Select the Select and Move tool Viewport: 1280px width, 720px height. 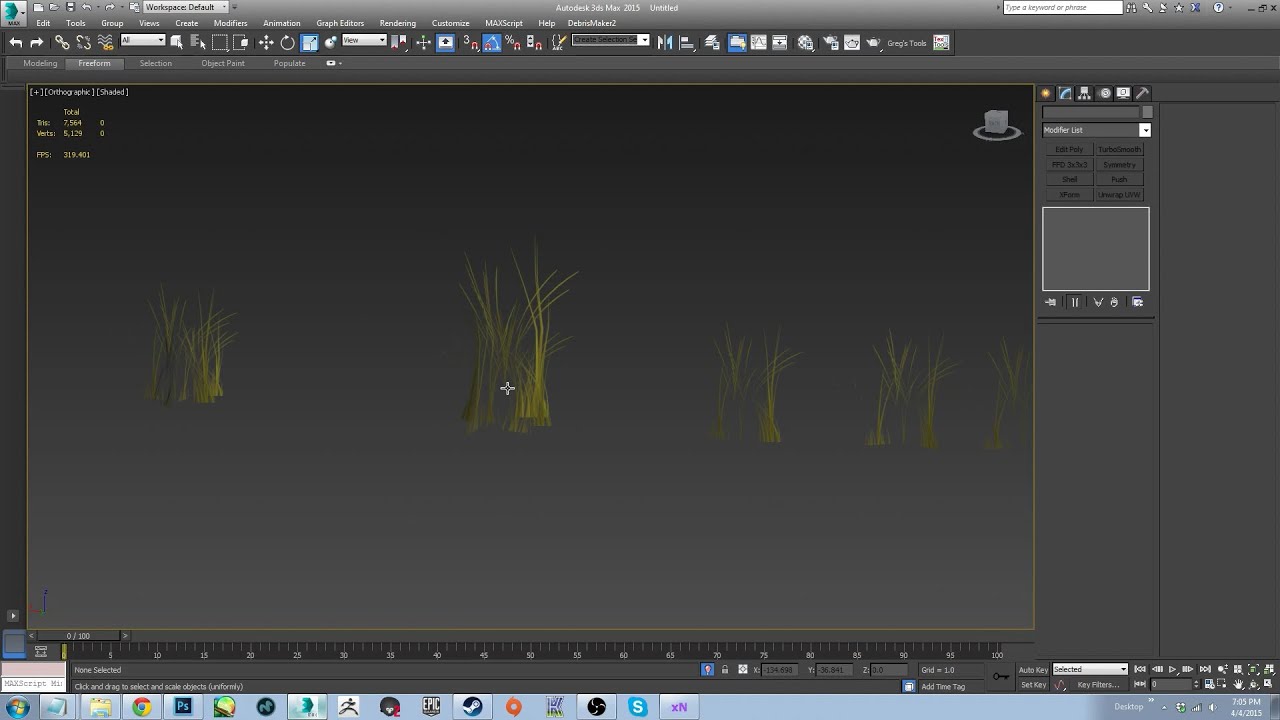[266, 42]
